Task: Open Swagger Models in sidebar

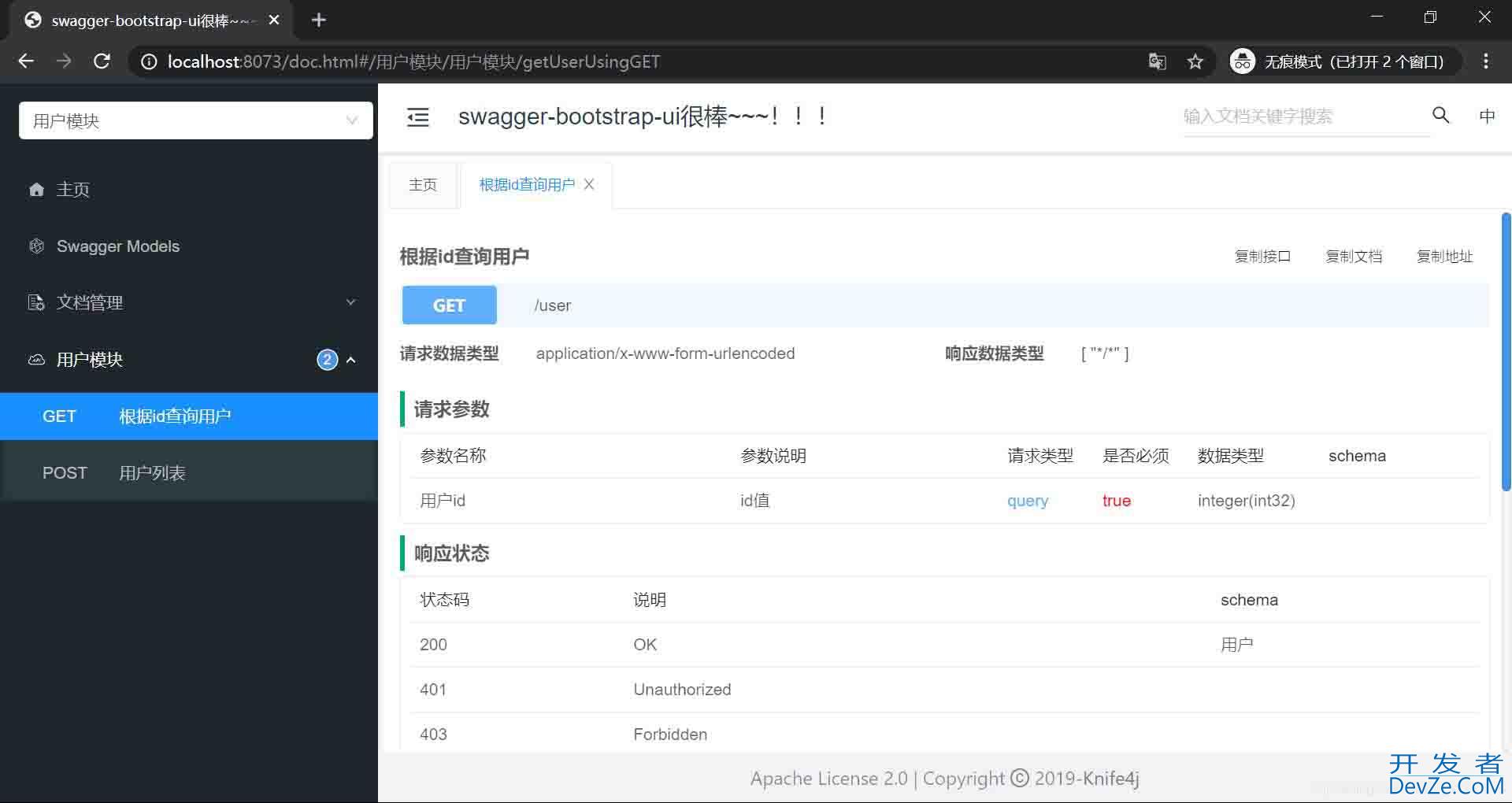Action: (189, 246)
